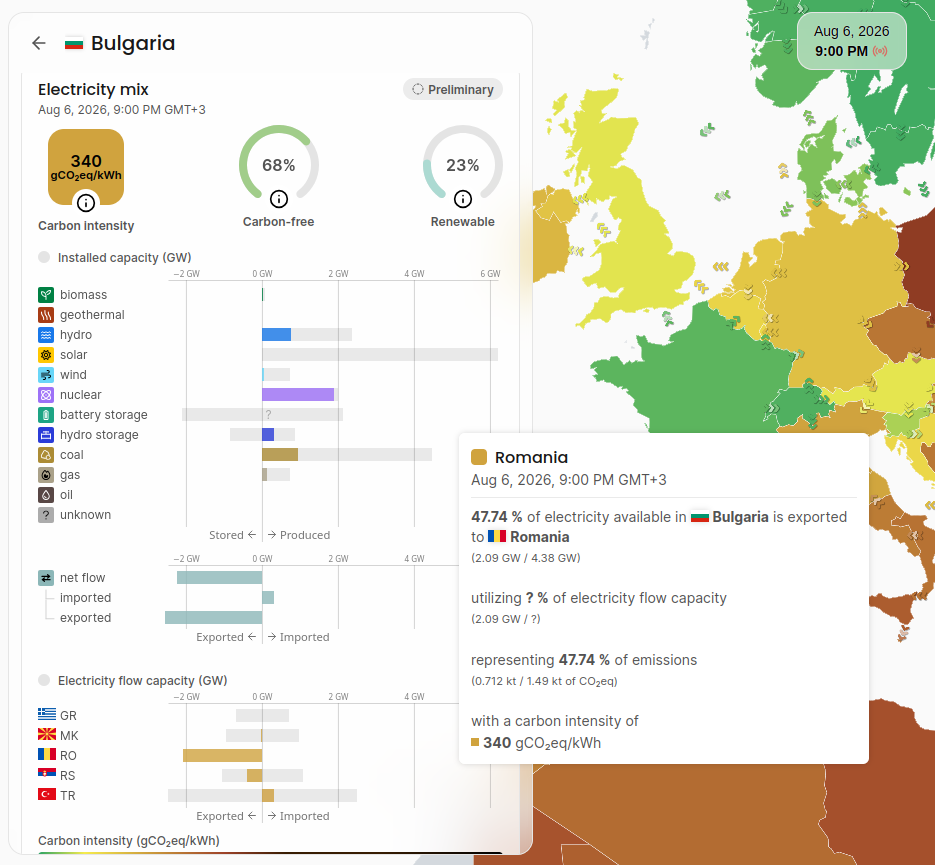Open Carbon-free info icon
Viewport: 935px width, 865px height.
pos(278,199)
